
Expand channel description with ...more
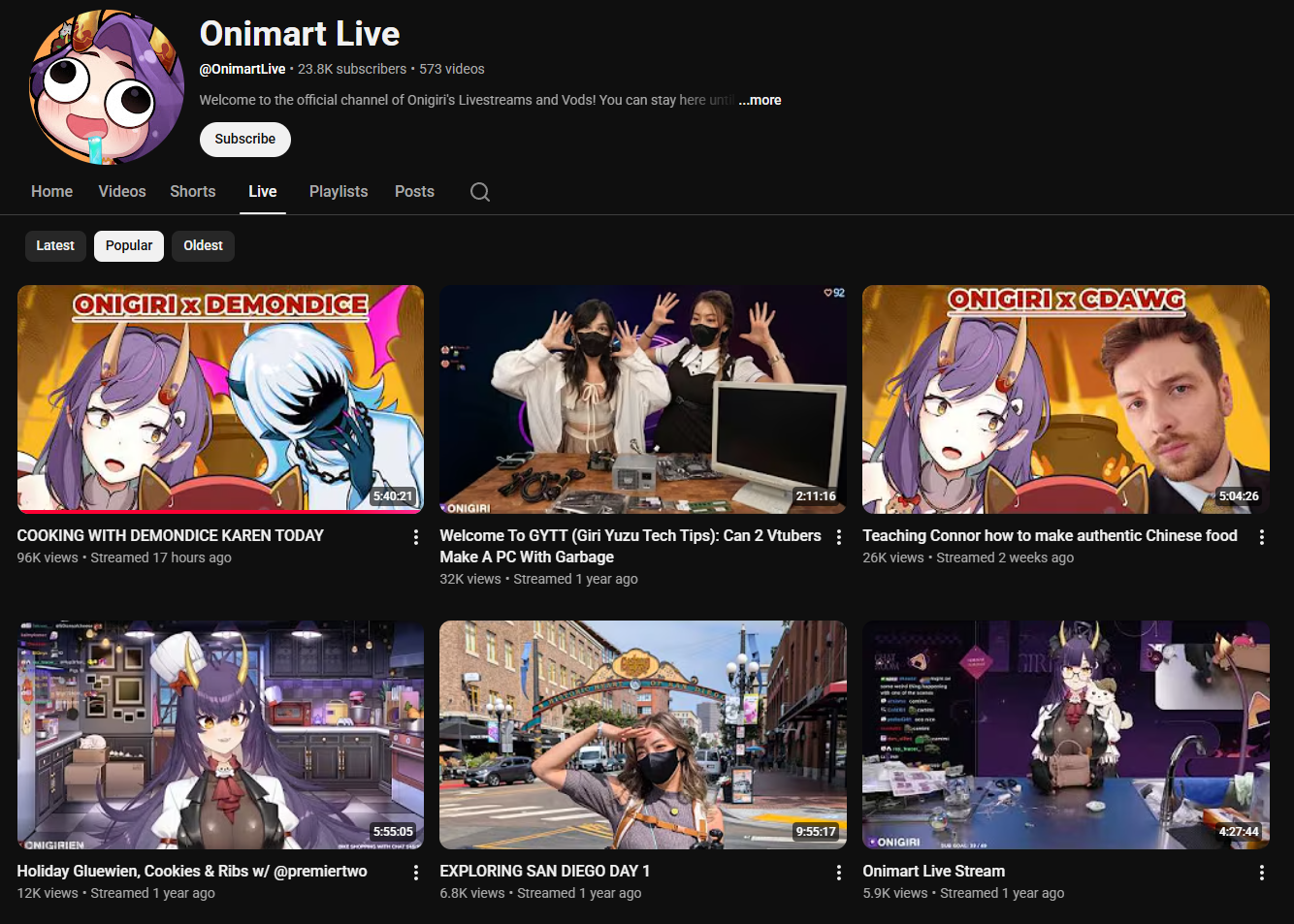pyautogui.click(x=760, y=100)
